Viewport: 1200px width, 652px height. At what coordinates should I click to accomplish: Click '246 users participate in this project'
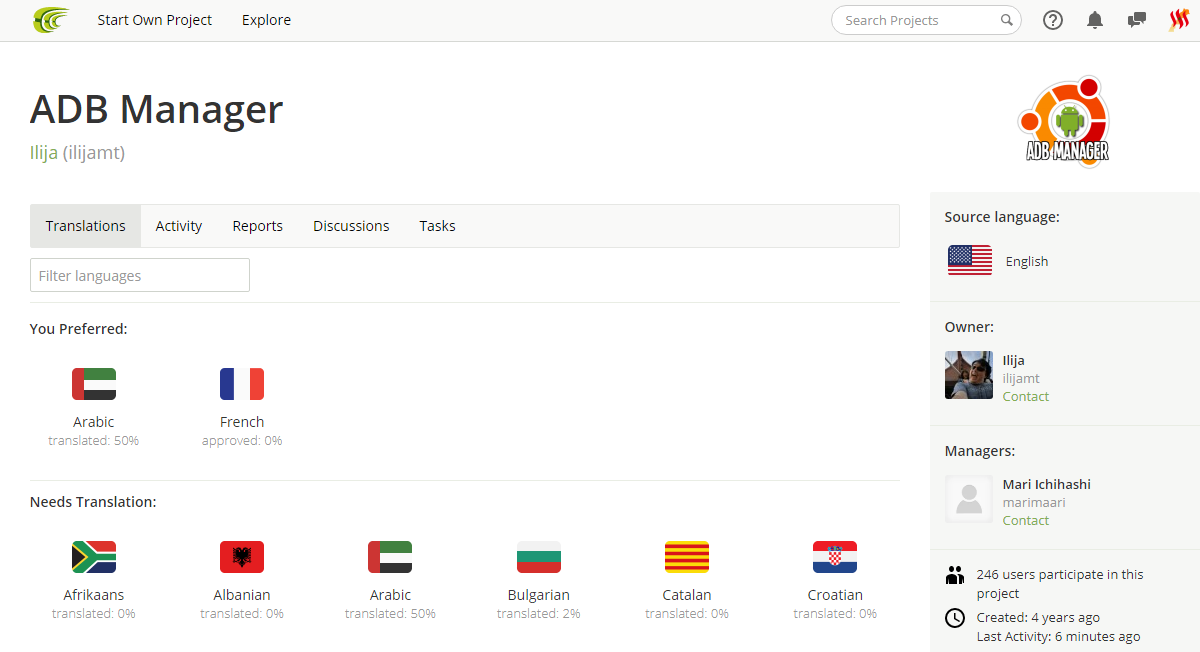pyautogui.click(x=1060, y=584)
